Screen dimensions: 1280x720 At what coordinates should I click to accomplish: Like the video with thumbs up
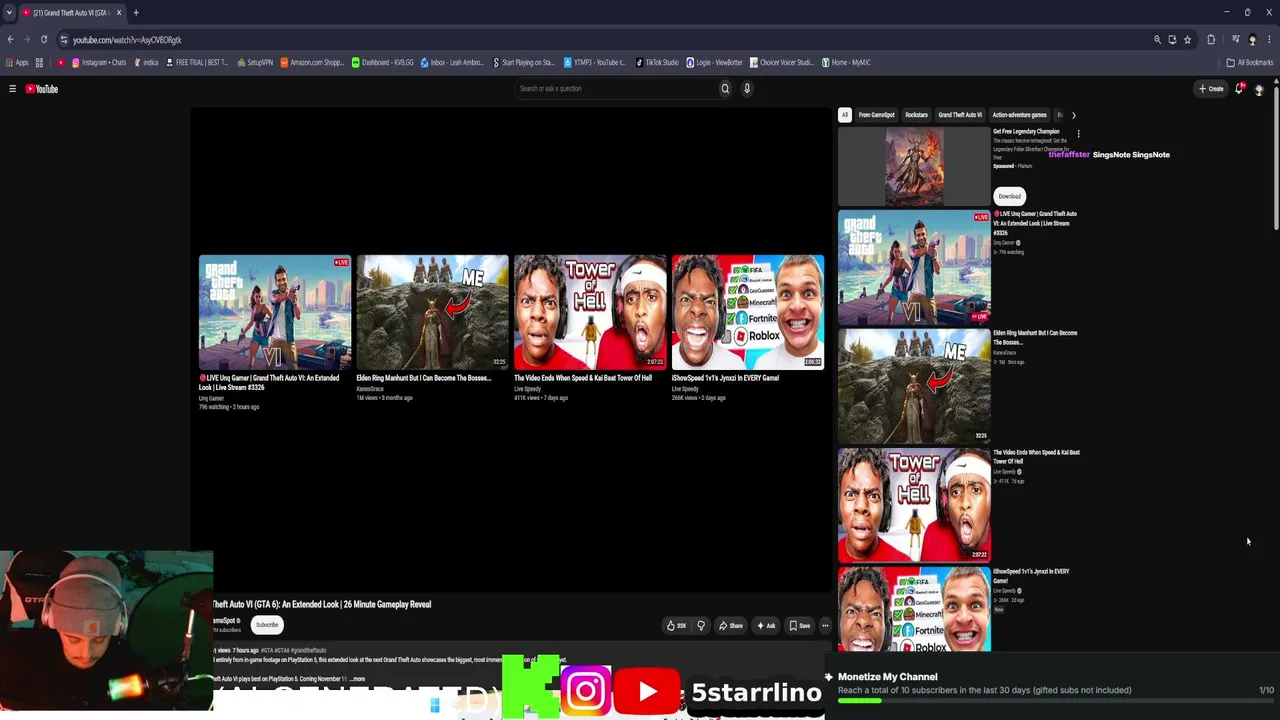(x=677, y=626)
